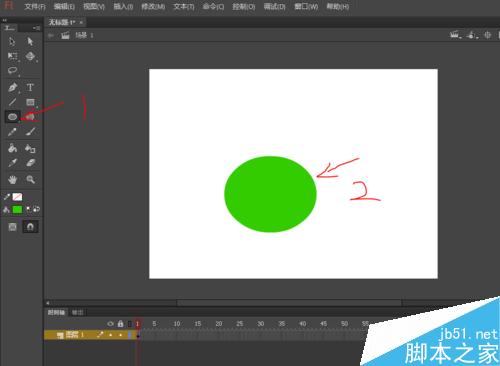Click the black and white colors button
This screenshot has width=500, height=366.
(28, 209)
